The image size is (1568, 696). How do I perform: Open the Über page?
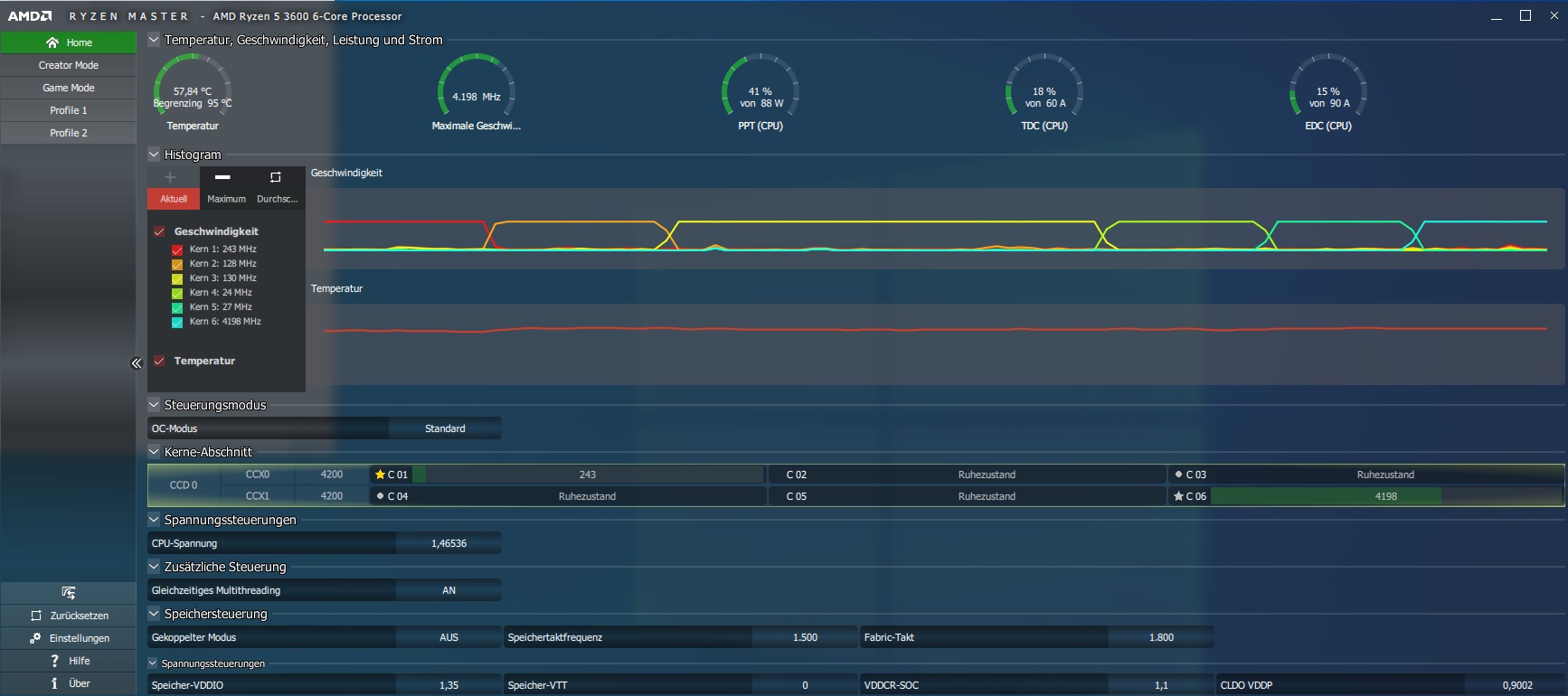(x=69, y=683)
